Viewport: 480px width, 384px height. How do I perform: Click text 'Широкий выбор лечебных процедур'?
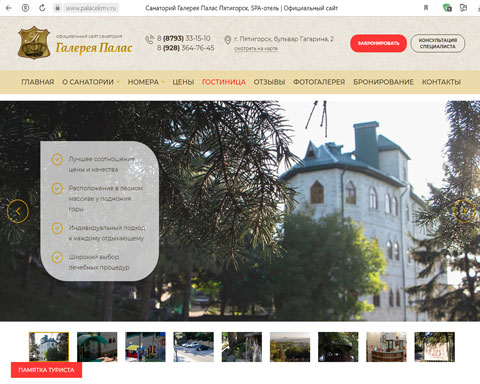(99, 262)
